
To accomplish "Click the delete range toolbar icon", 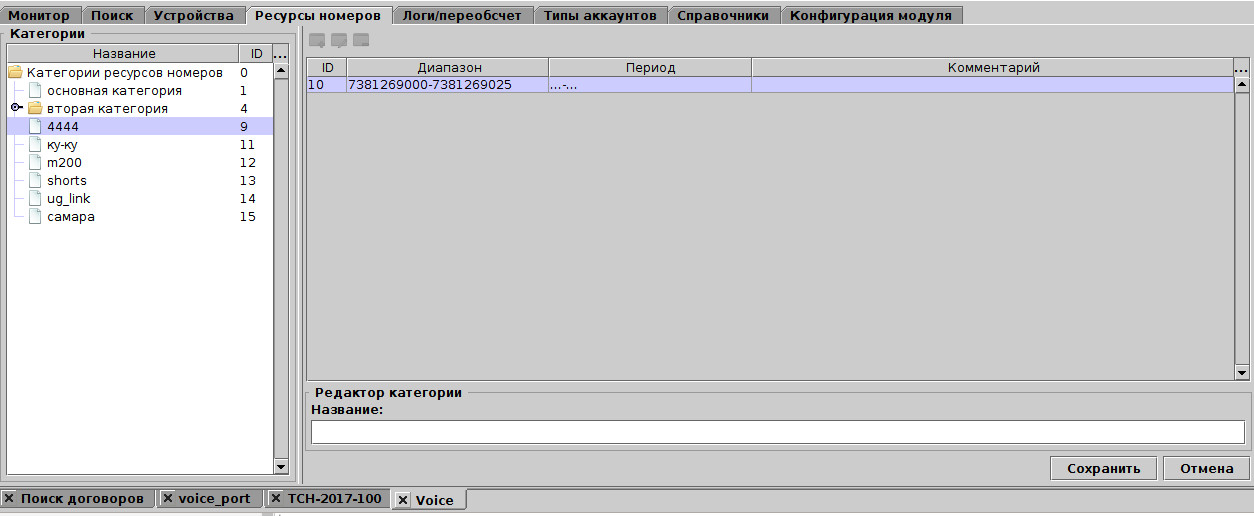I will click(x=361, y=40).
